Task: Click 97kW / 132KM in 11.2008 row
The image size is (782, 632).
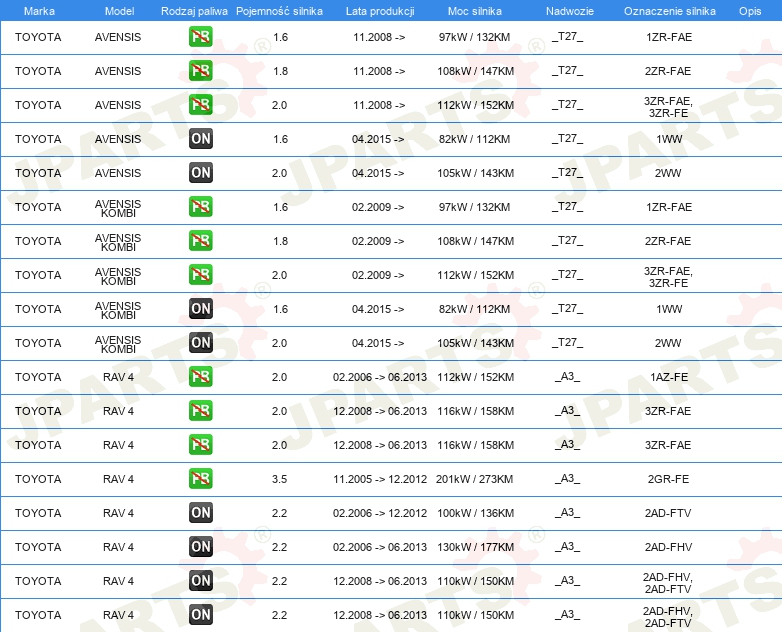Action: (x=474, y=37)
